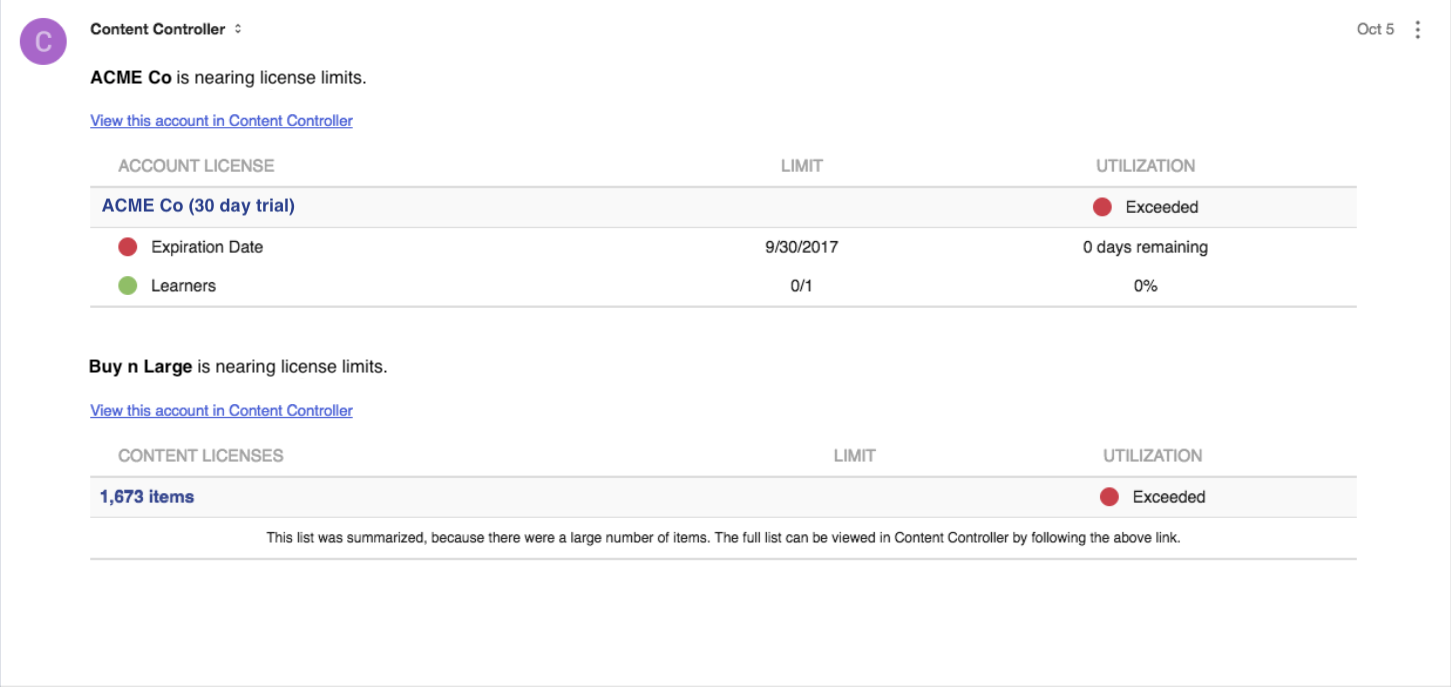Click the green dot beside Learners
1451x687 pixels.
pos(128,286)
